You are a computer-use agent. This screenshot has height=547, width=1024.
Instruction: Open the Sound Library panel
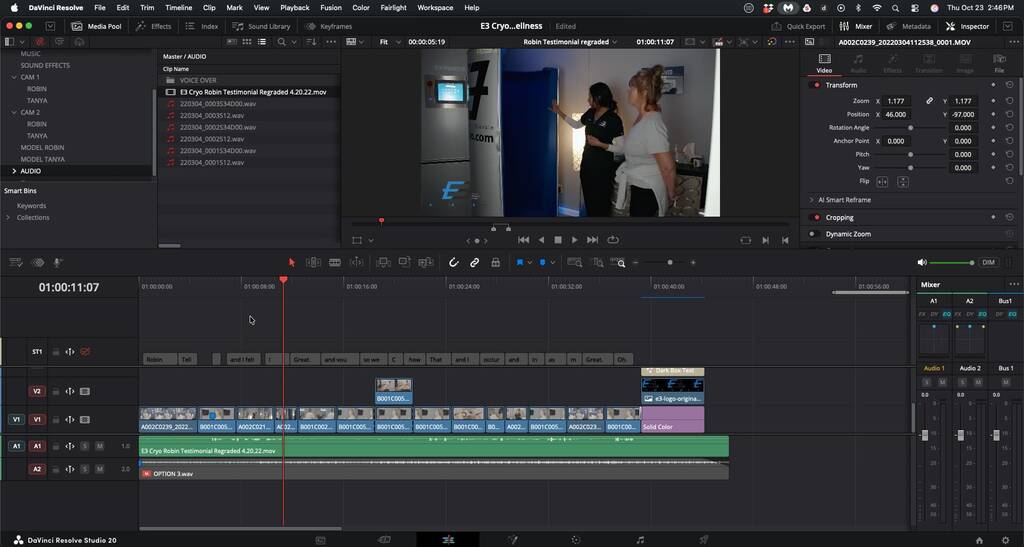point(263,26)
